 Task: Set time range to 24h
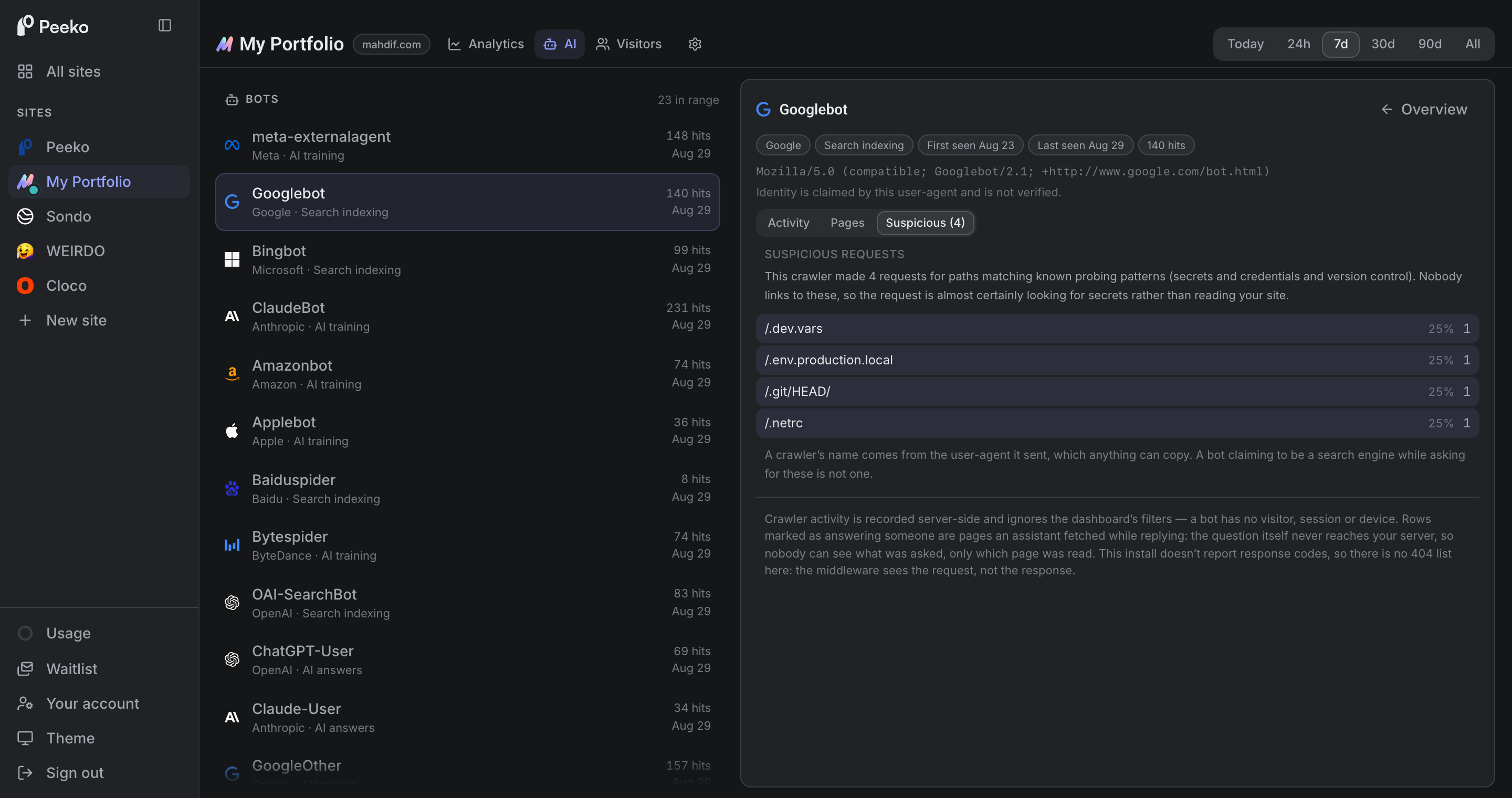(1298, 44)
